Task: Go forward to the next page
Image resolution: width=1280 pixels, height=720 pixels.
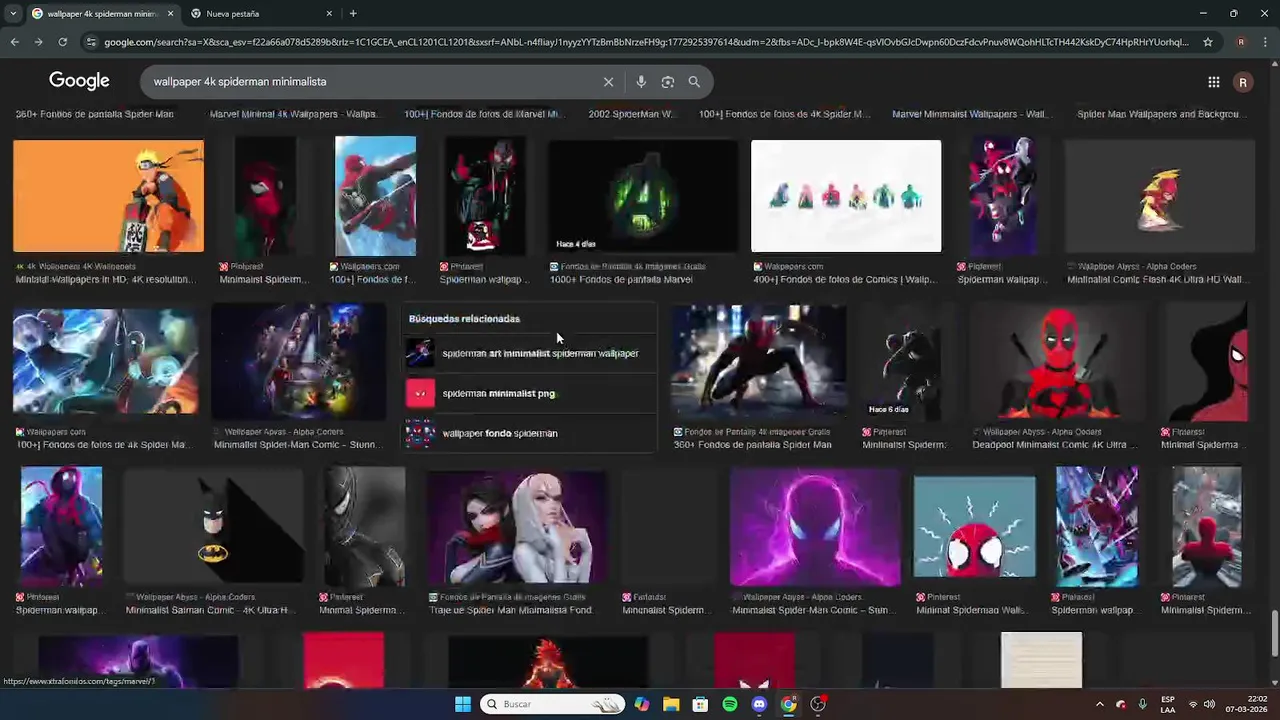Action: (x=38, y=42)
